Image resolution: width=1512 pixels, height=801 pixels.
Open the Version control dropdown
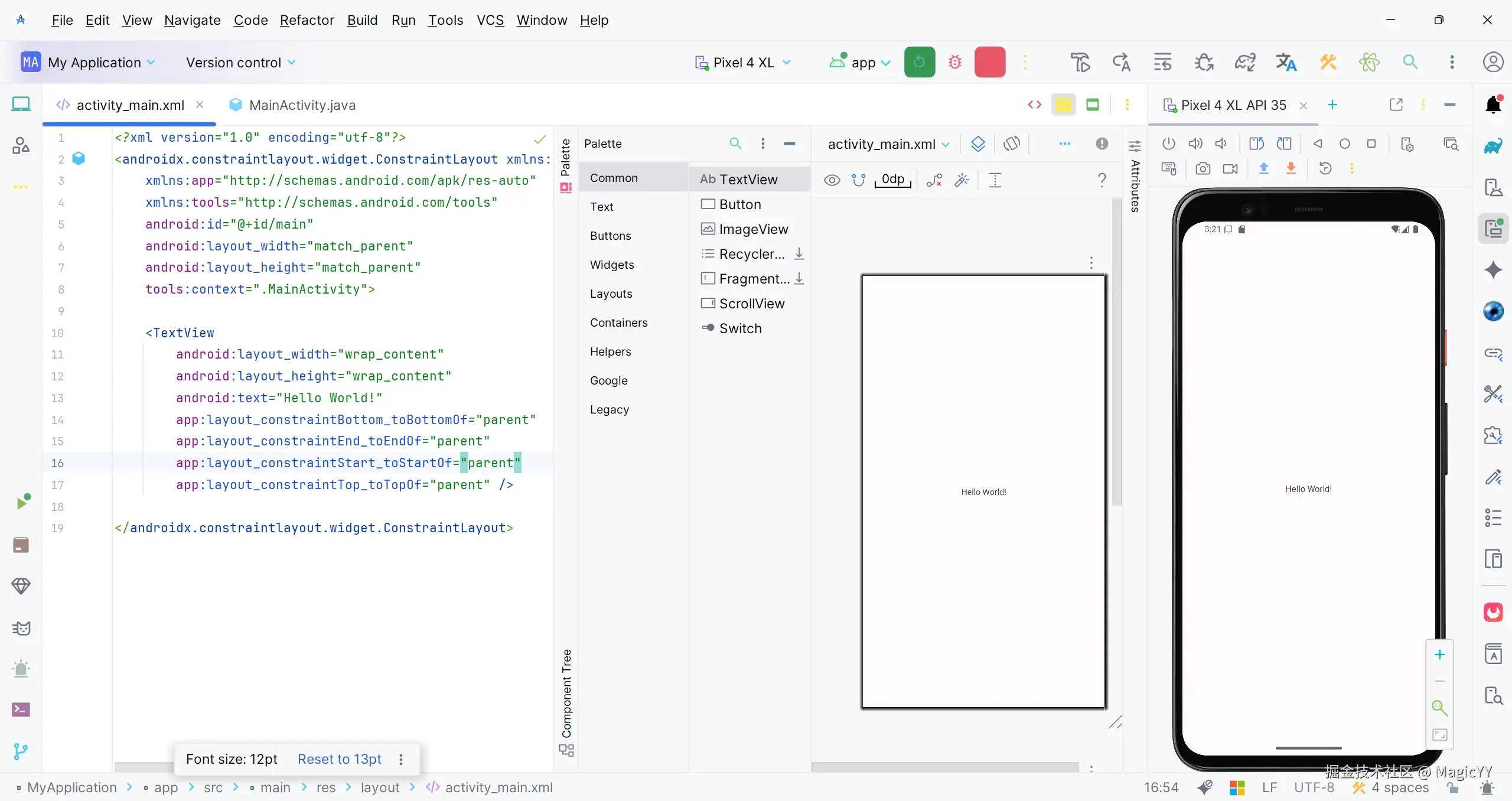[x=240, y=63]
